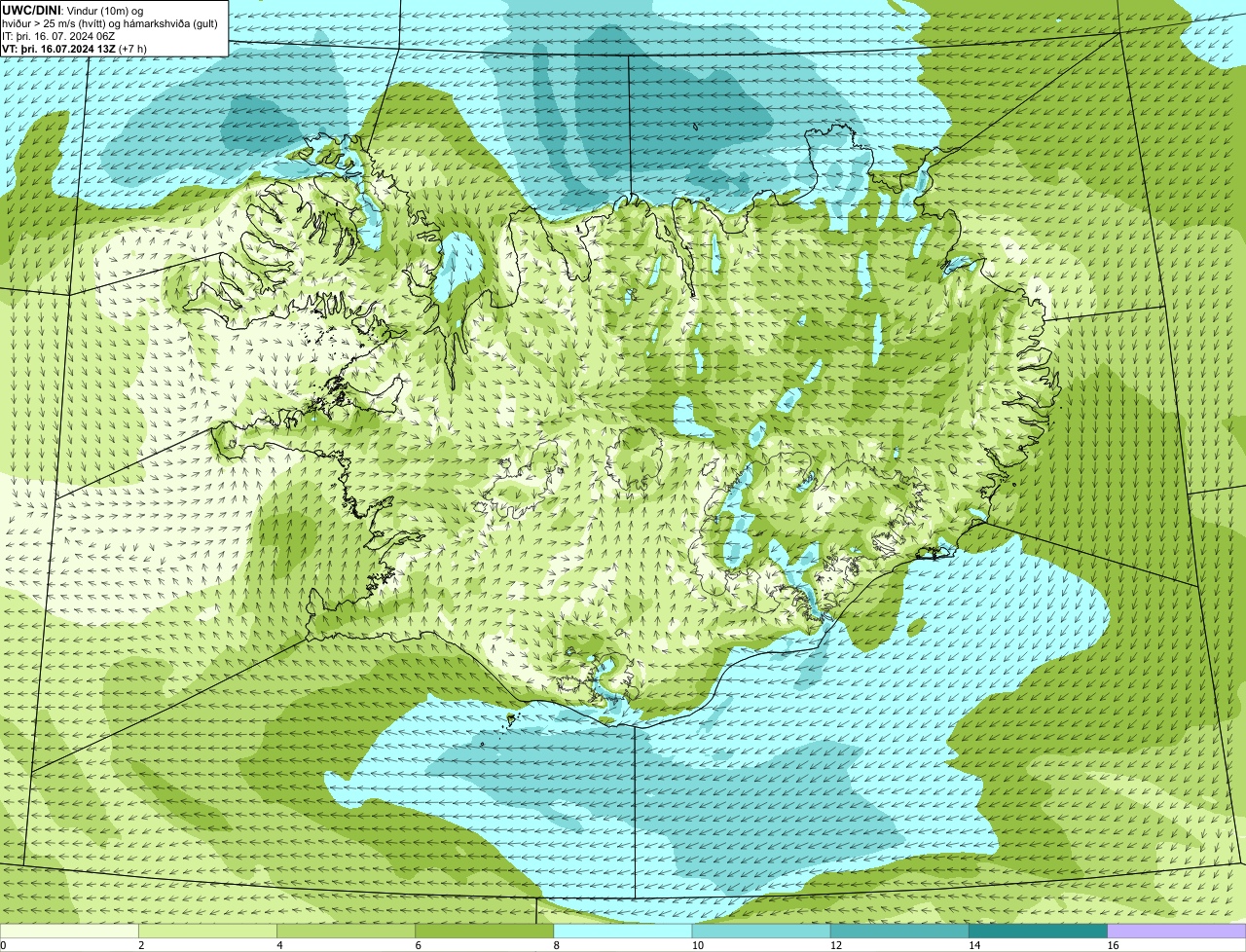Select the 2–4 m/s light green legend swatch
This screenshot has height=952, width=1246.
tap(208, 932)
